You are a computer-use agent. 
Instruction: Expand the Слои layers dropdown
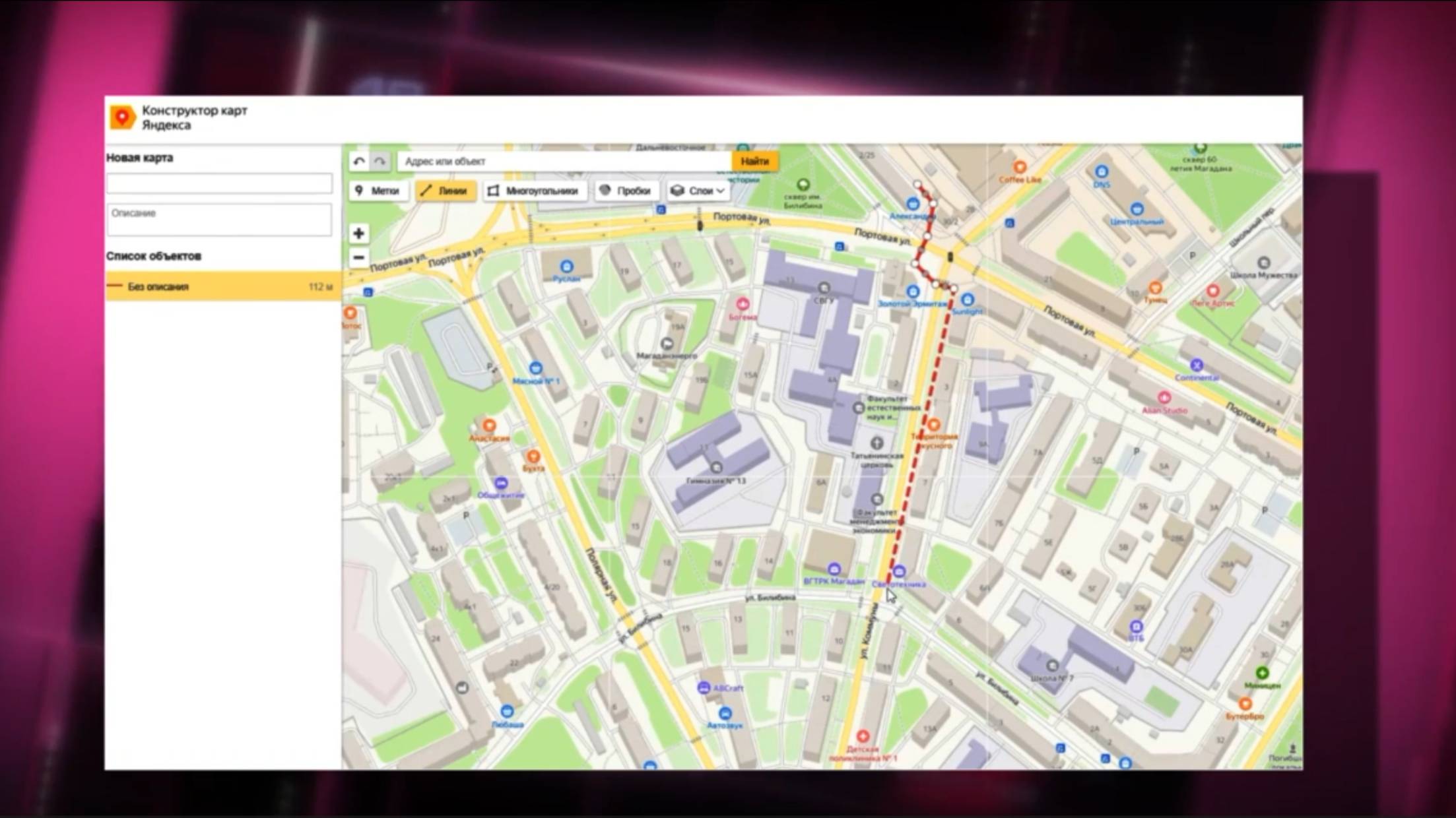(699, 191)
